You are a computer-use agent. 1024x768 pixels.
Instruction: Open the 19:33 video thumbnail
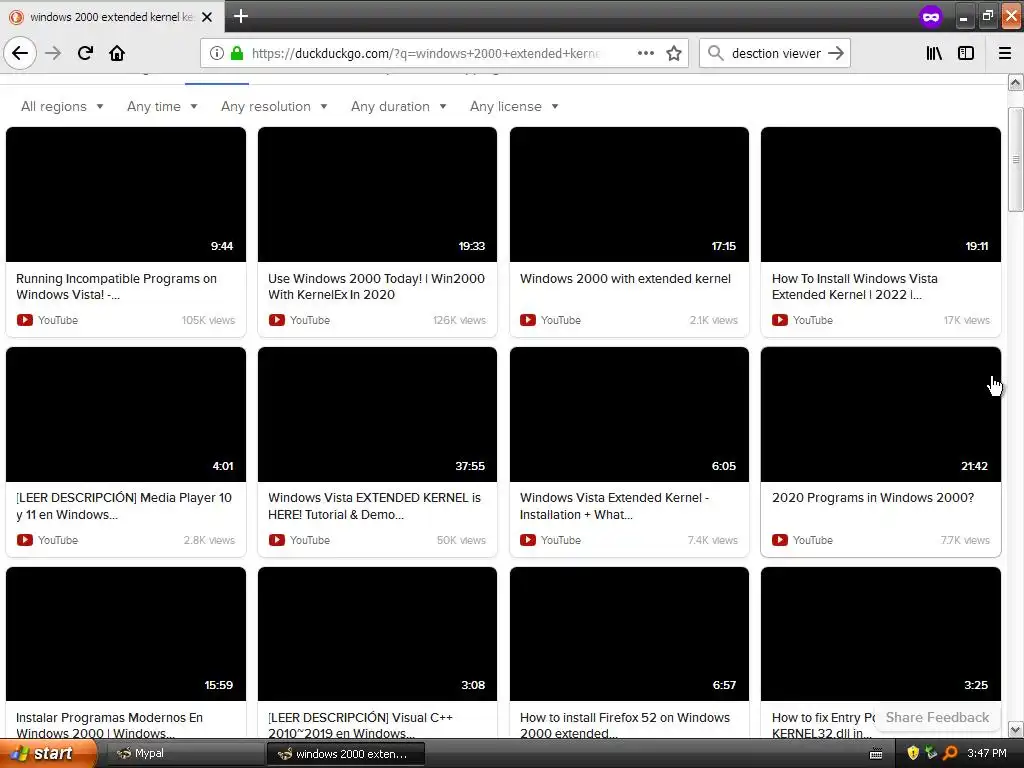(x=377, y=195)
